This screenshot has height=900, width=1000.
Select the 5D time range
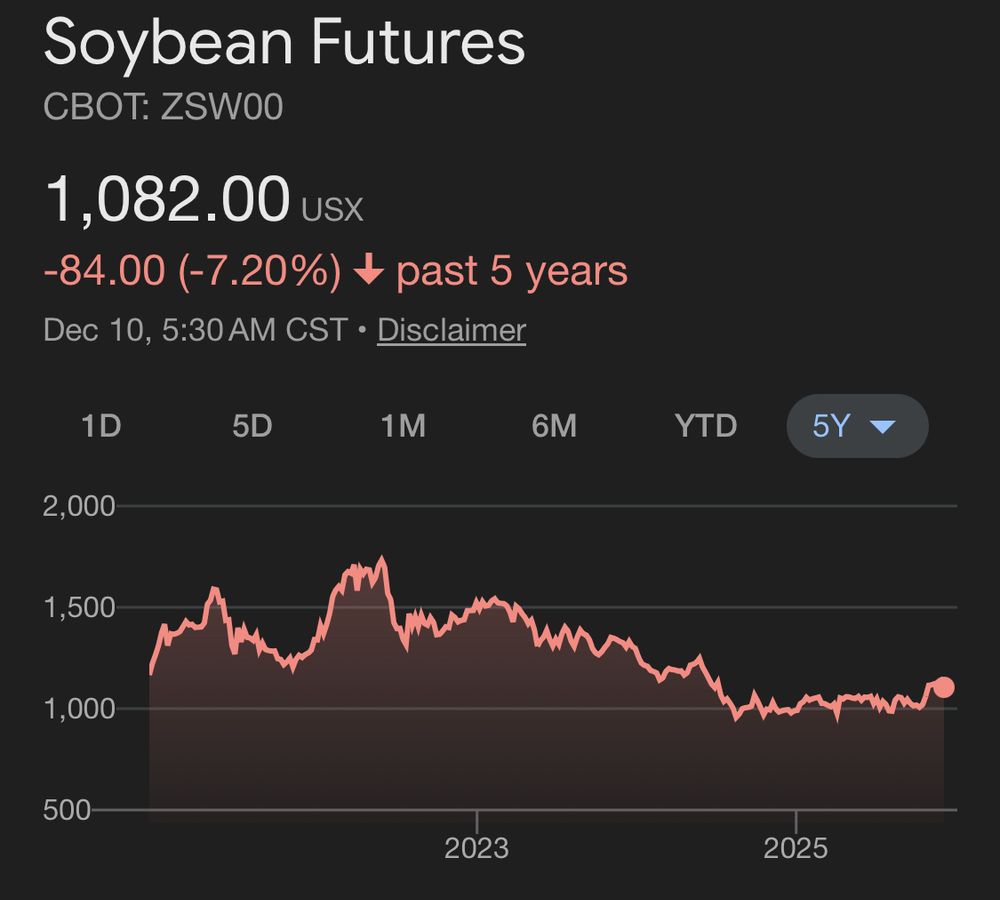point(252,426)
